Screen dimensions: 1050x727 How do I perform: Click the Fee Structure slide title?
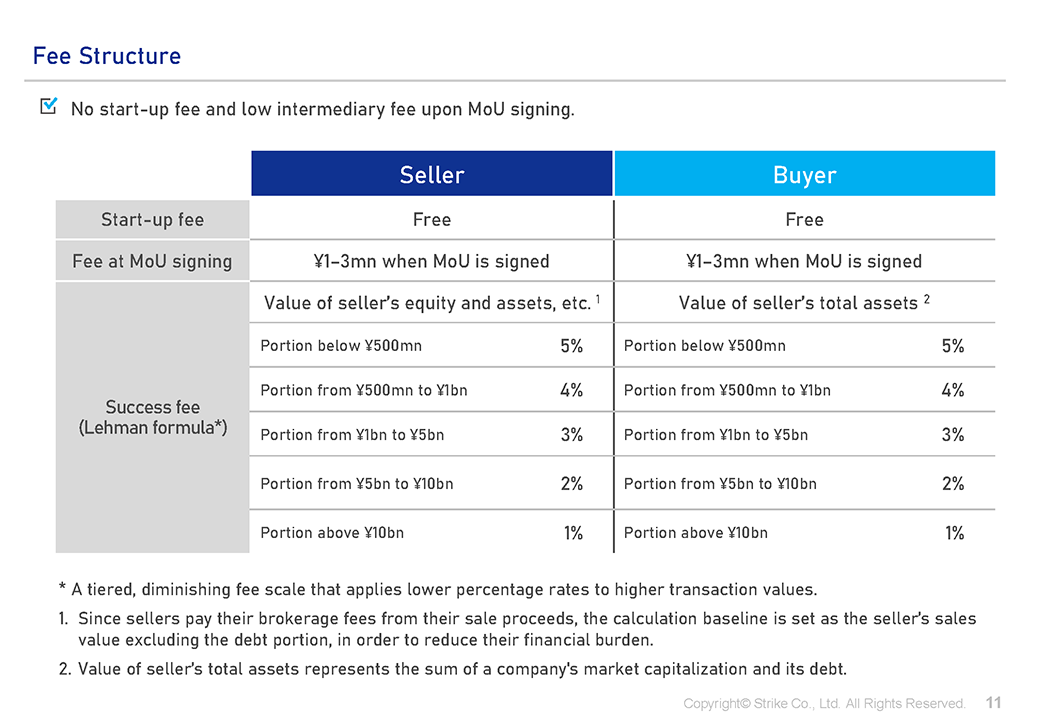(x=107, y=56)
